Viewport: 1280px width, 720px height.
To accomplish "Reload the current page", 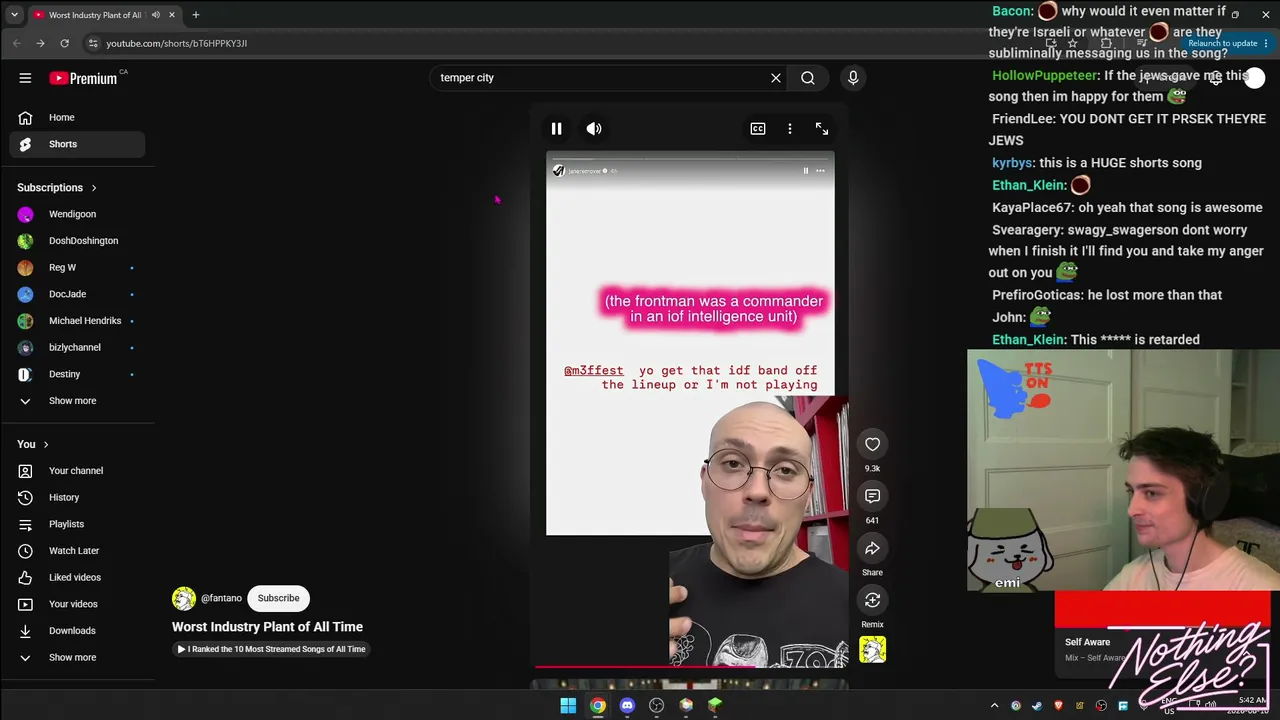I will [x=64, y=43].
